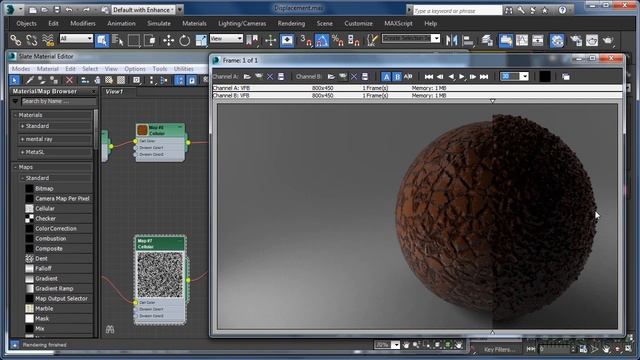
Task: Open zoom percentage dropdown in Slate editor
Action: click(x=395, y=345)
